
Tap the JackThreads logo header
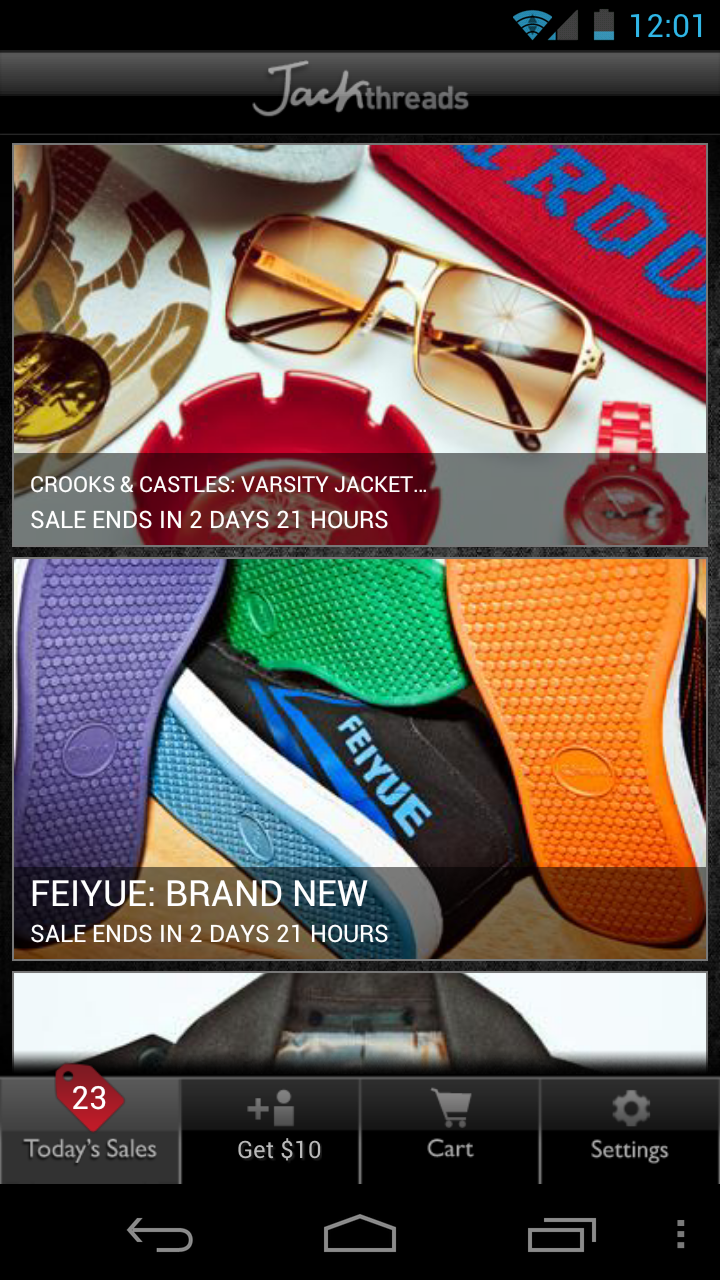point(360,88)
